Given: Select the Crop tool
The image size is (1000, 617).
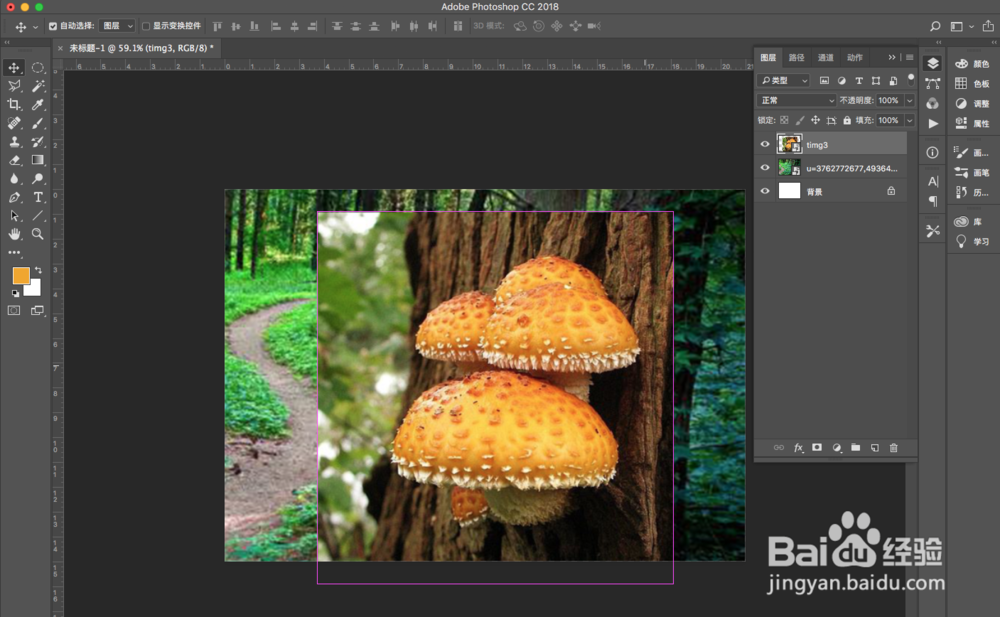Looking at the screenshot, I should [14, 104].
